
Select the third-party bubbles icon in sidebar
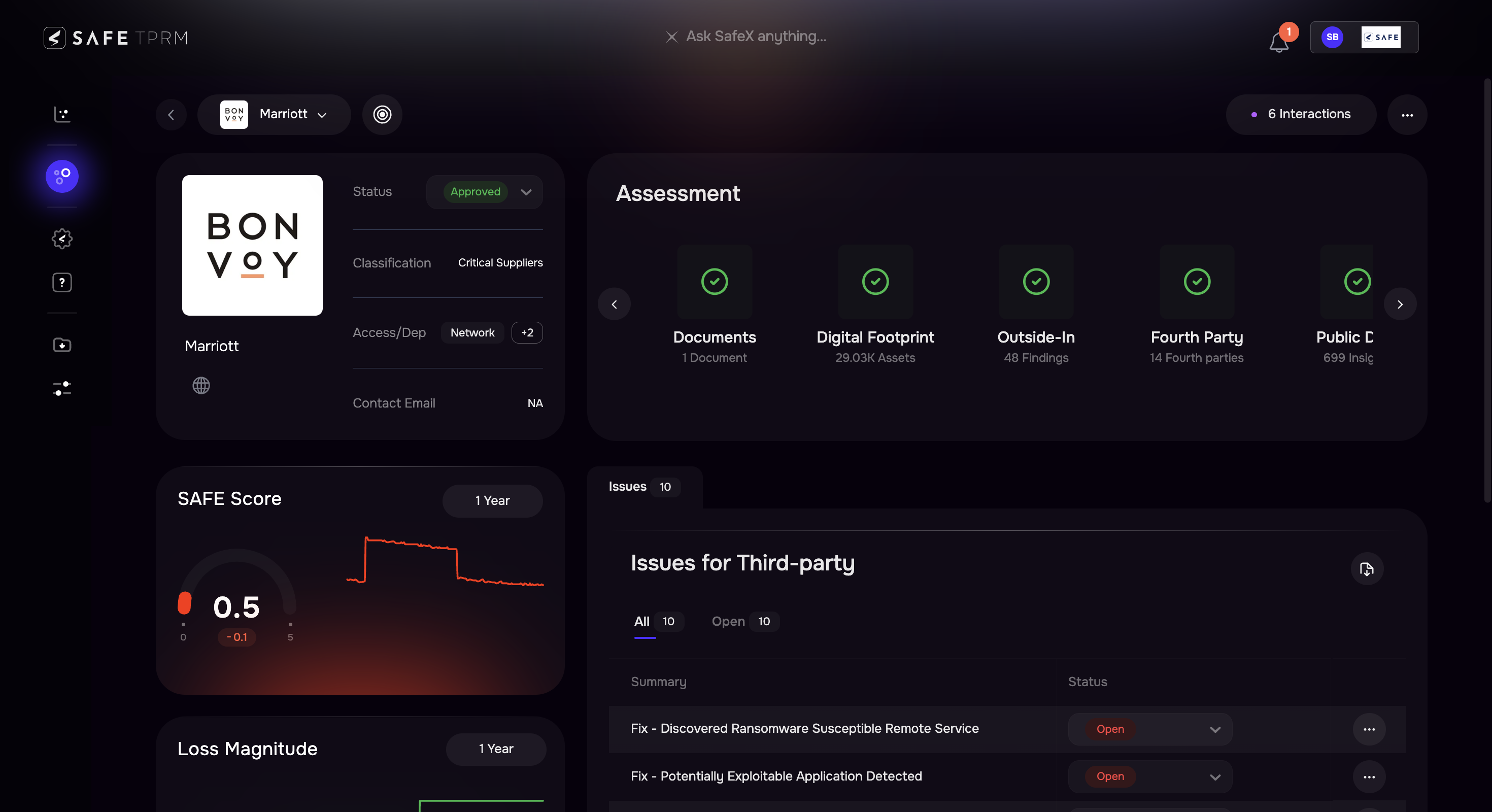(62, 176)
